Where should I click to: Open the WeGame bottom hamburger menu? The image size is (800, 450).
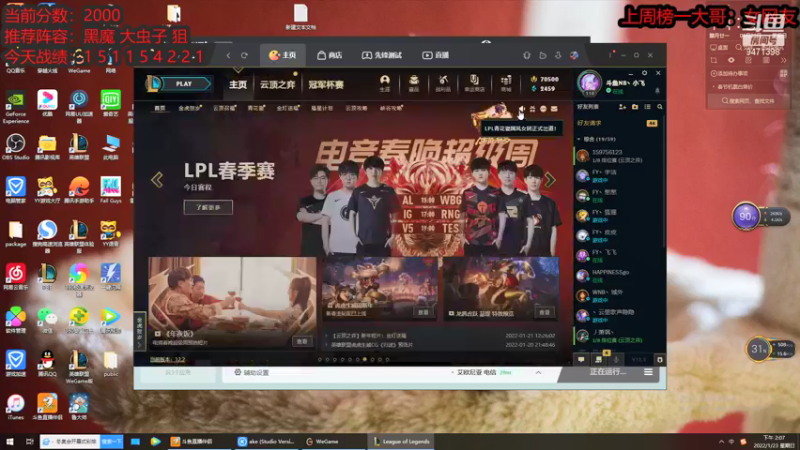(x=648, y=372)
